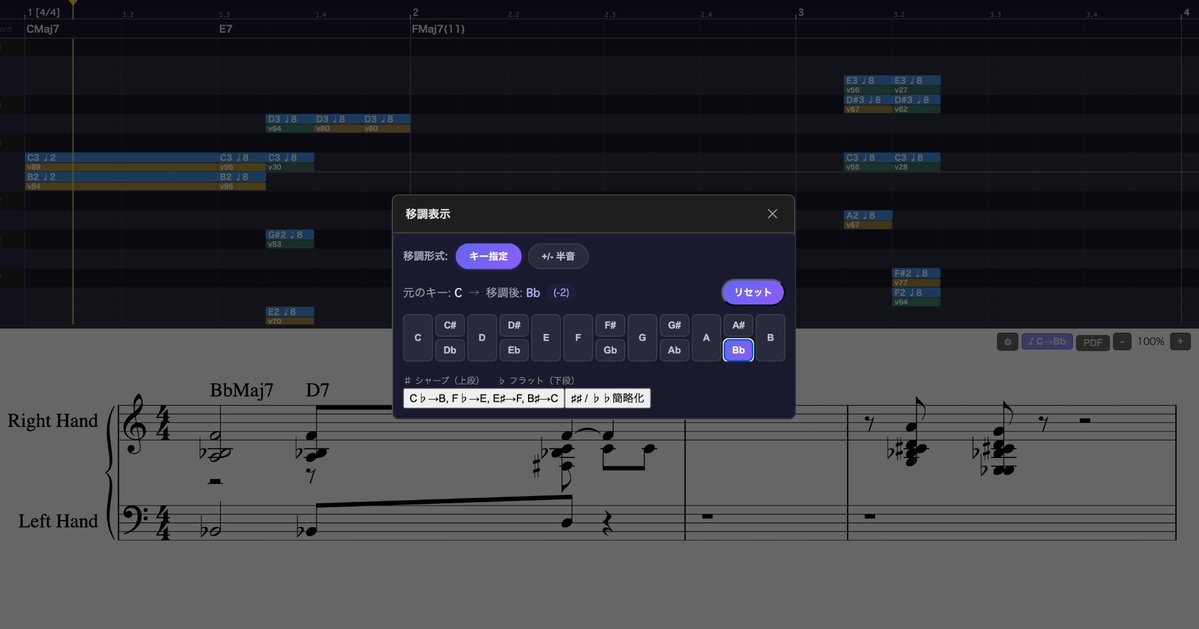
Task: Click the E7 chord label in timeline
Action: 226,29
